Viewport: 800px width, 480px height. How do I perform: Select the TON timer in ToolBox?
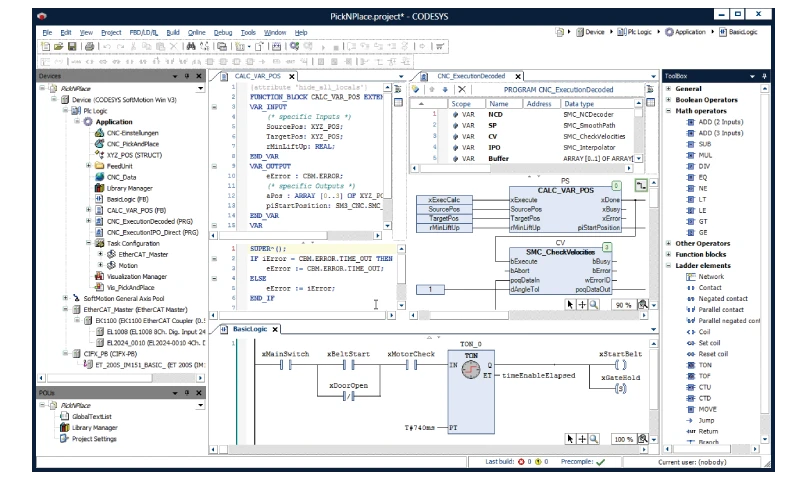pos(699,365)
